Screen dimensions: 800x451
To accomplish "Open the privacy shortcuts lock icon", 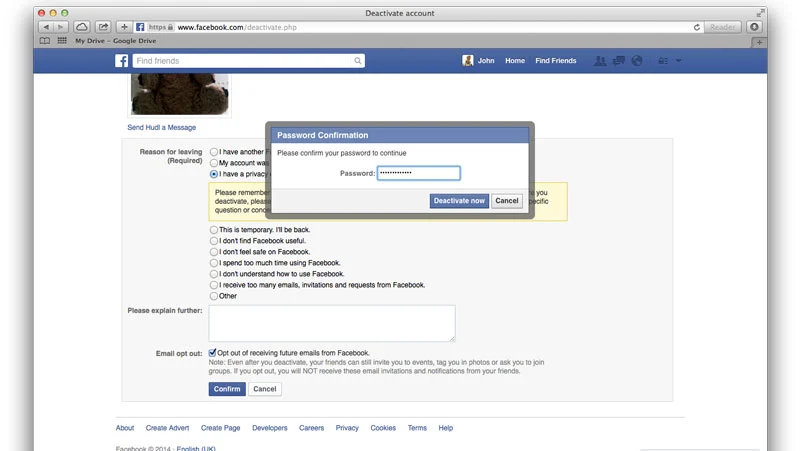I will (662, 61).
